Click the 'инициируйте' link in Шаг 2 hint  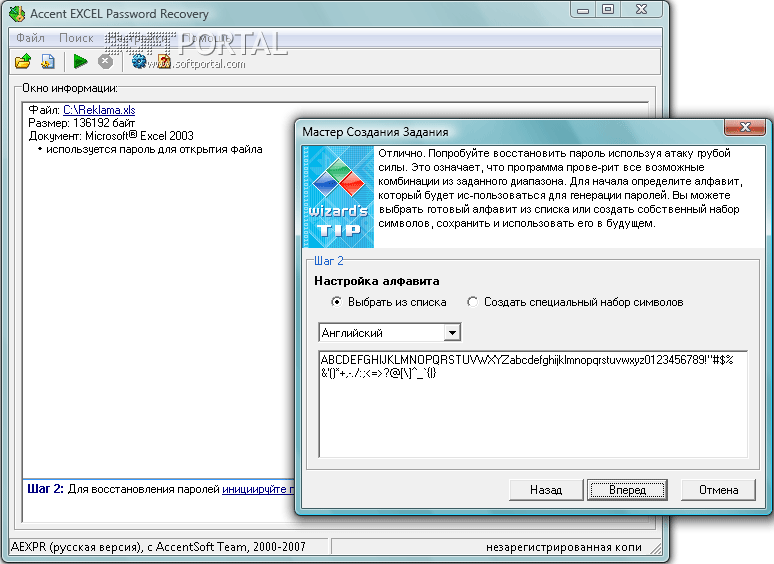point(257,489)
